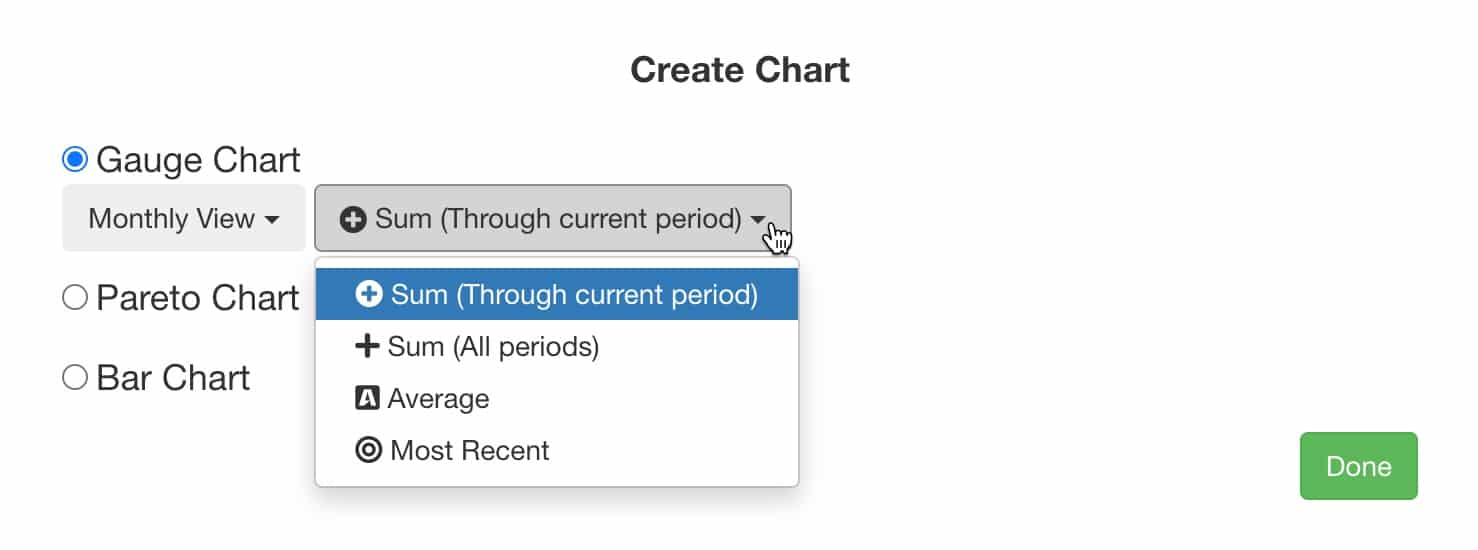Screen dimensions: 1478x550
Task: Click the plus-circle icon in the Sum dropdown button
Action: tap(353, 219)
